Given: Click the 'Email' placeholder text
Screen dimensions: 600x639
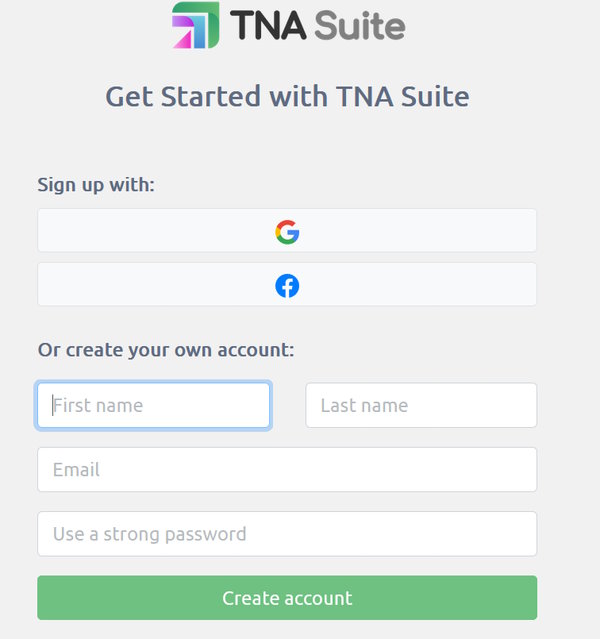Looking at the screenshot, I should point(76,470).
